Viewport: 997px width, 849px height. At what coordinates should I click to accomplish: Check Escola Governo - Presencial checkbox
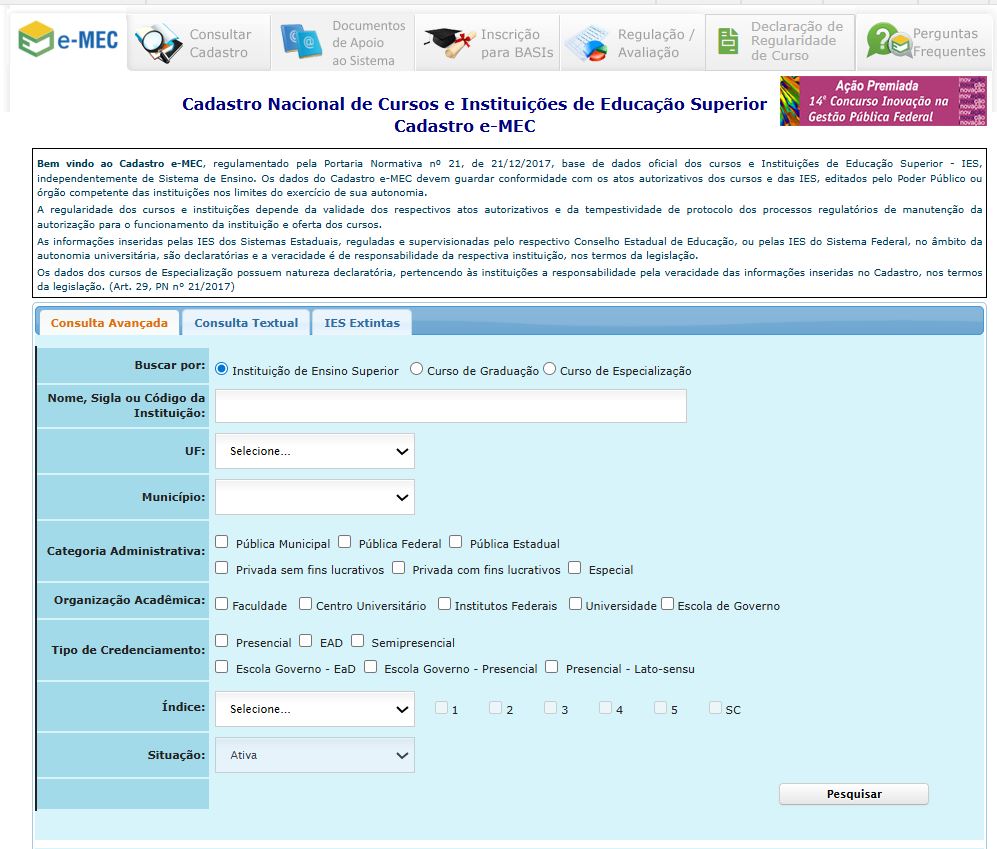pyautogui.click(x=371, y=667)
